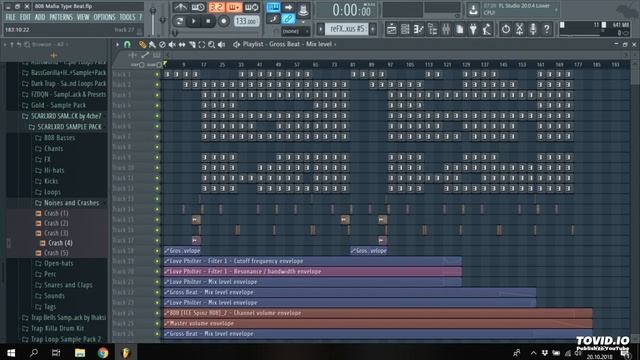Screen dimensions: 640x360
Task: Toggle typing keyboard to piano icon
Action: tap(273, 7)
